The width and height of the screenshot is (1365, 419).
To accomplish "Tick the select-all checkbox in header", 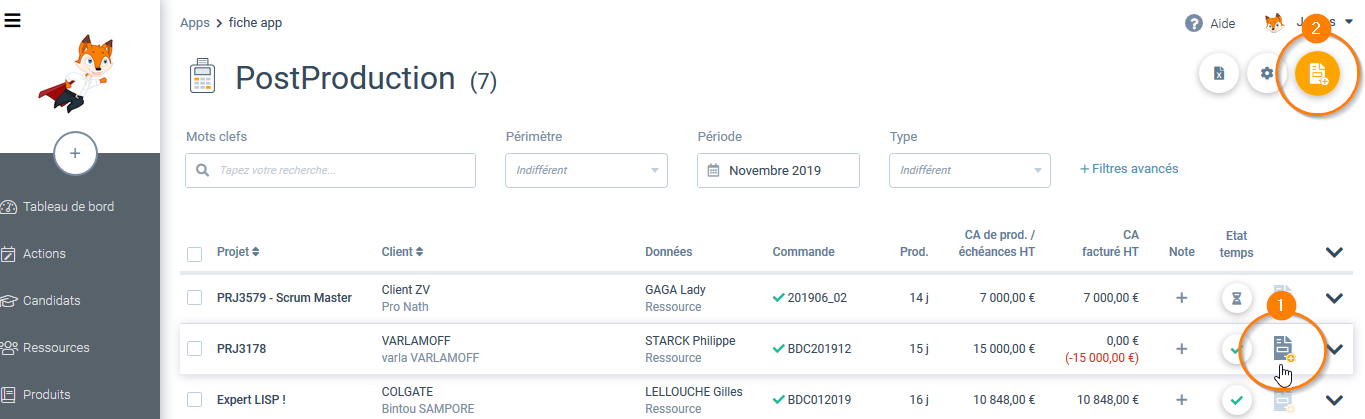I will tap(195, 253).
